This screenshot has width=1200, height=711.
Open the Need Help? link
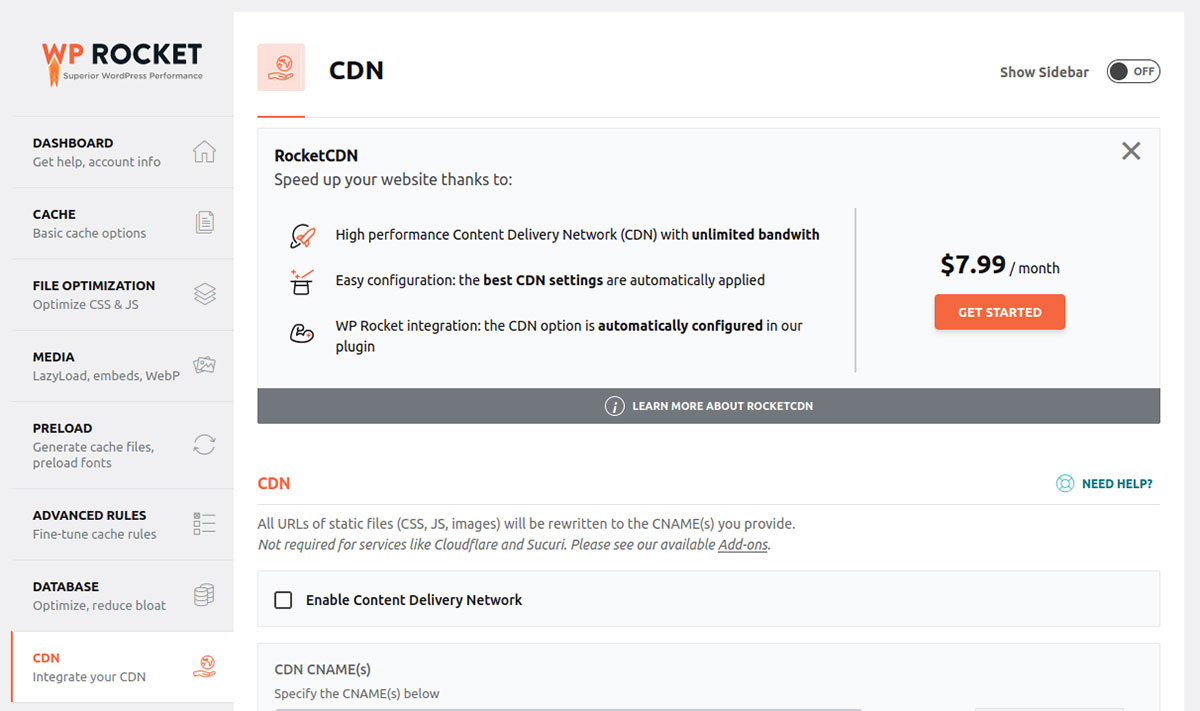1117,484
